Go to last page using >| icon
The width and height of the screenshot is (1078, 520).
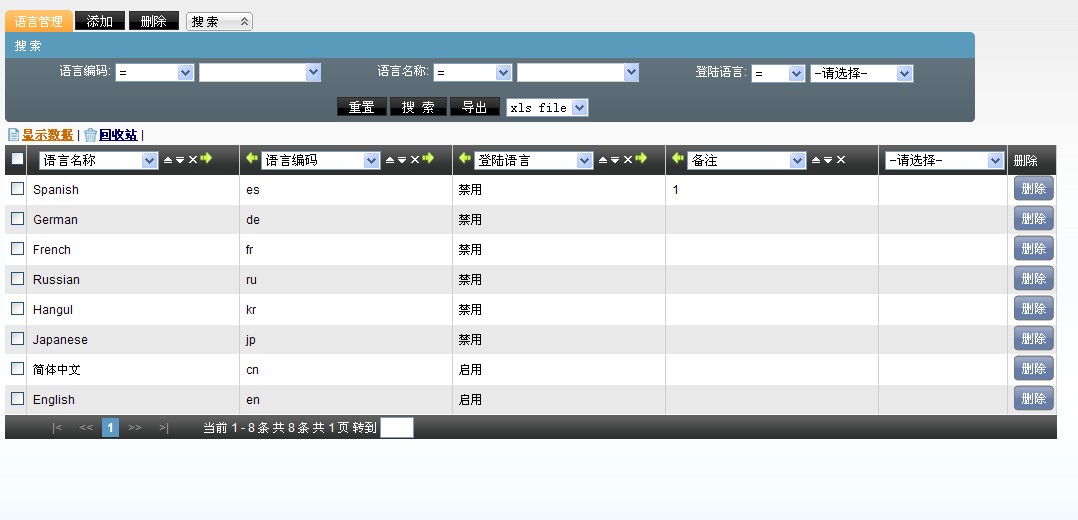click(164, 428)
